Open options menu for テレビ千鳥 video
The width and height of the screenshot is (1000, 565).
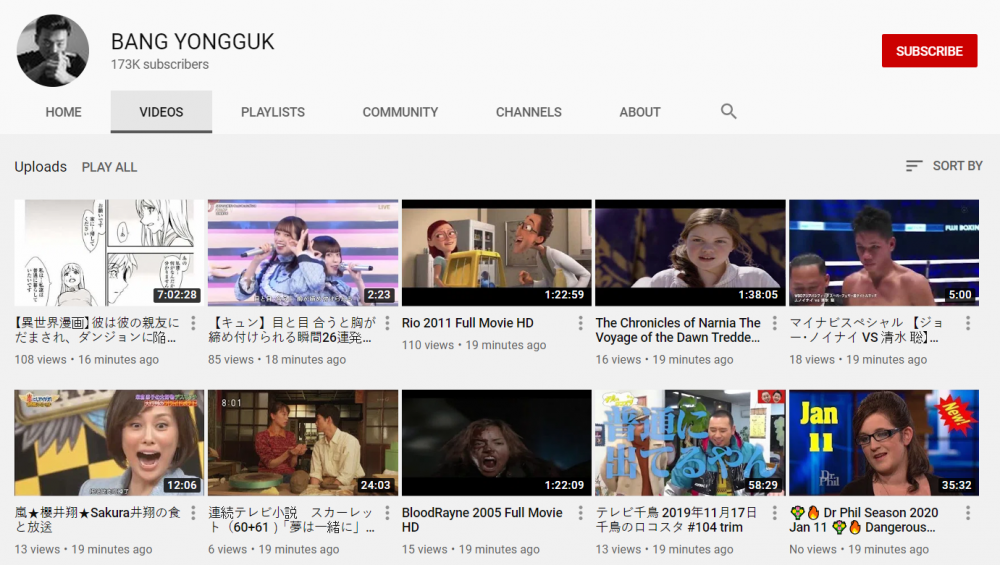774,513
